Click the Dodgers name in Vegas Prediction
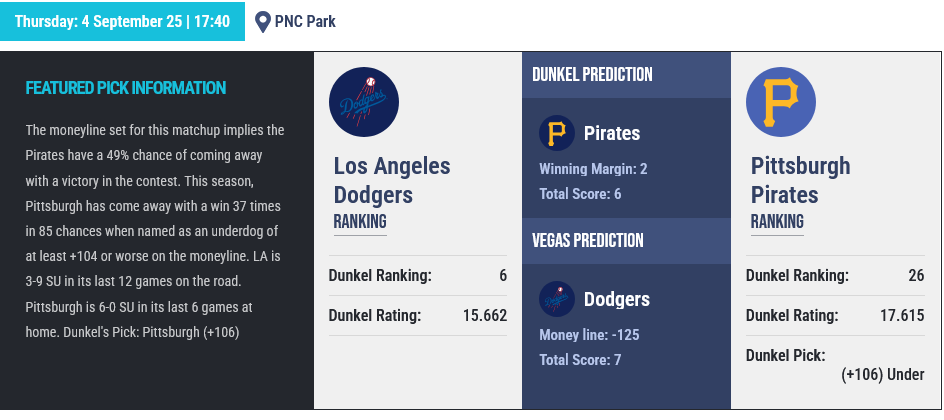This screenshot has height=420, width=944. tap(617, 300)
